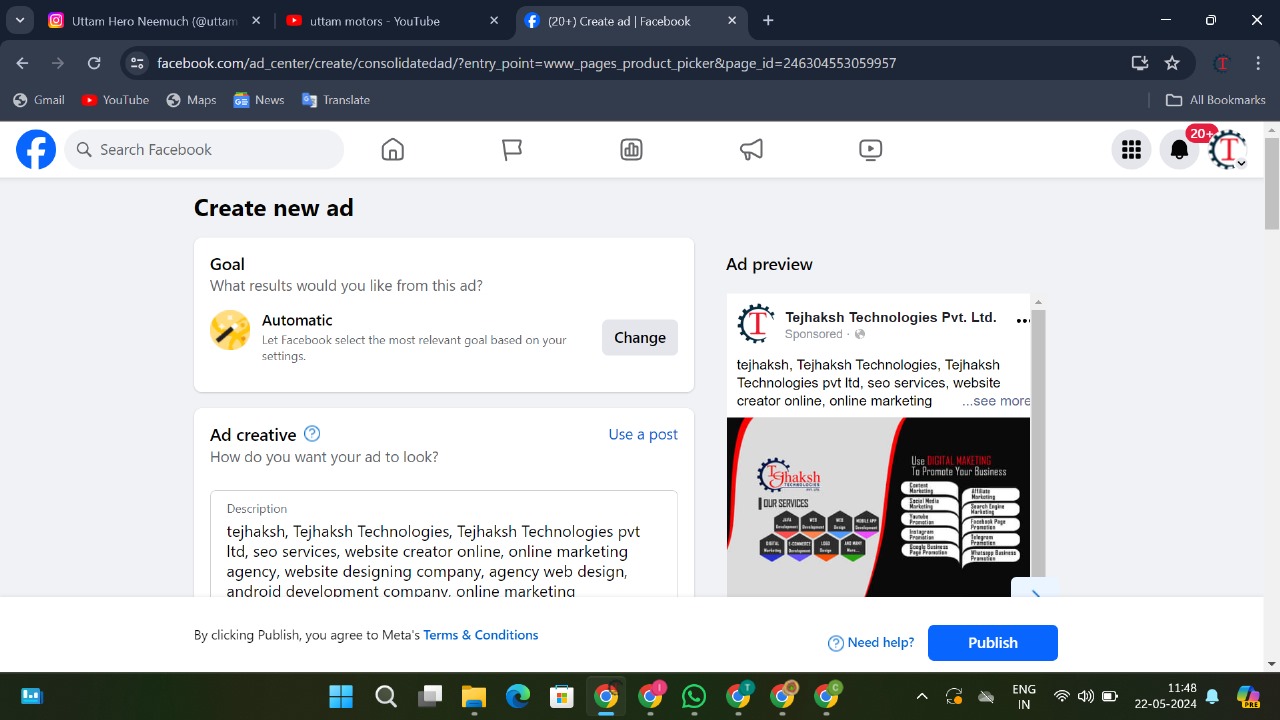Open the Insights bar chart icon

[x=631, y=150]
